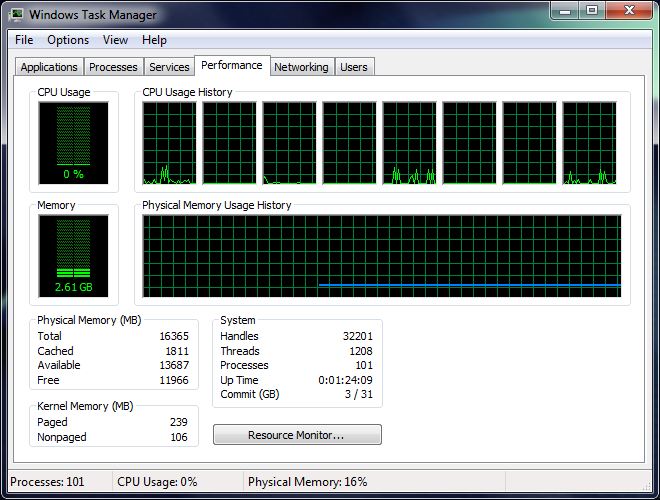Click the Available value 13687
Screen dimensions: 660x500
point(174,365)
